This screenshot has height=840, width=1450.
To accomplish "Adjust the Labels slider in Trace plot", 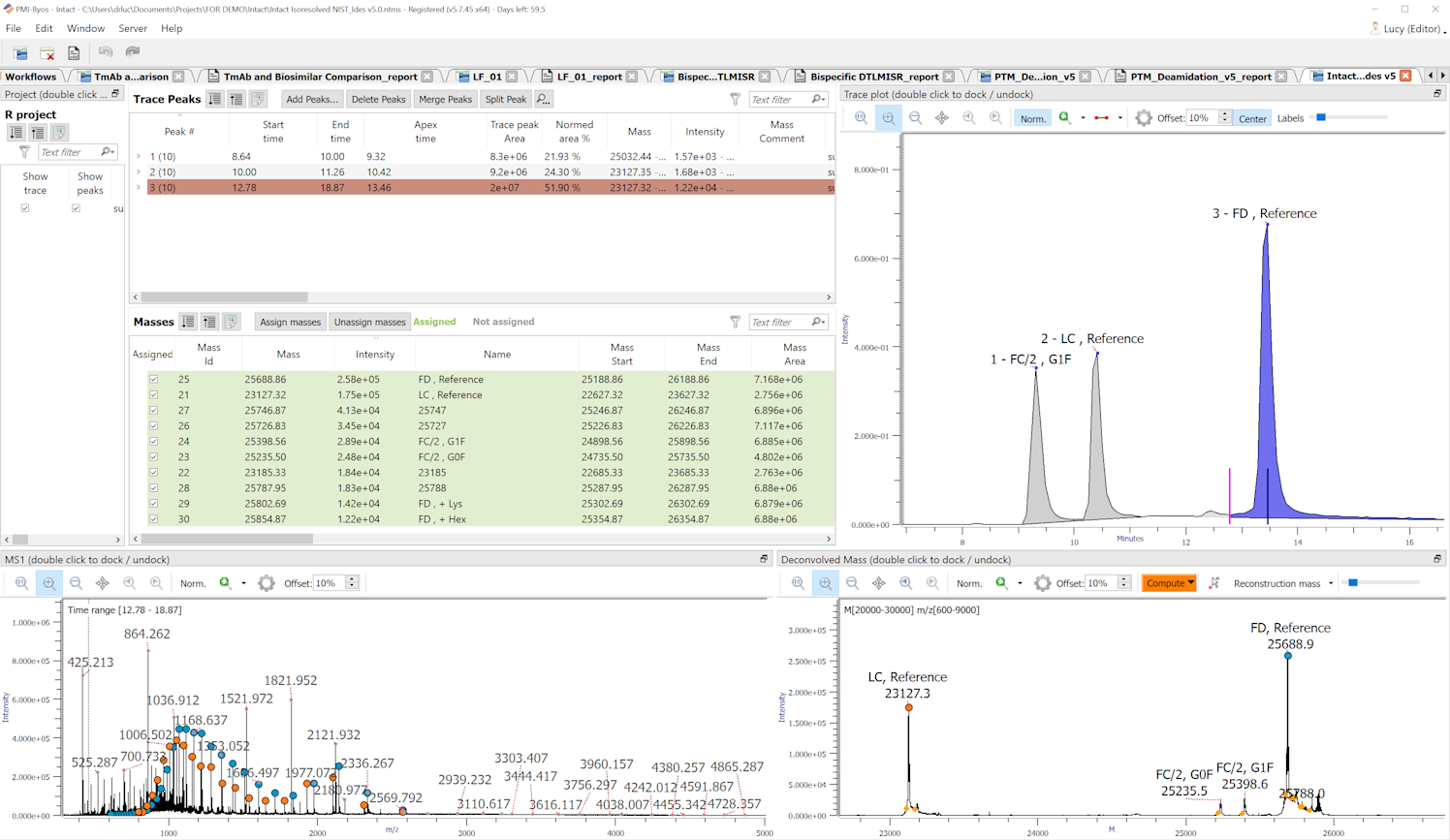I will 1321,118.
